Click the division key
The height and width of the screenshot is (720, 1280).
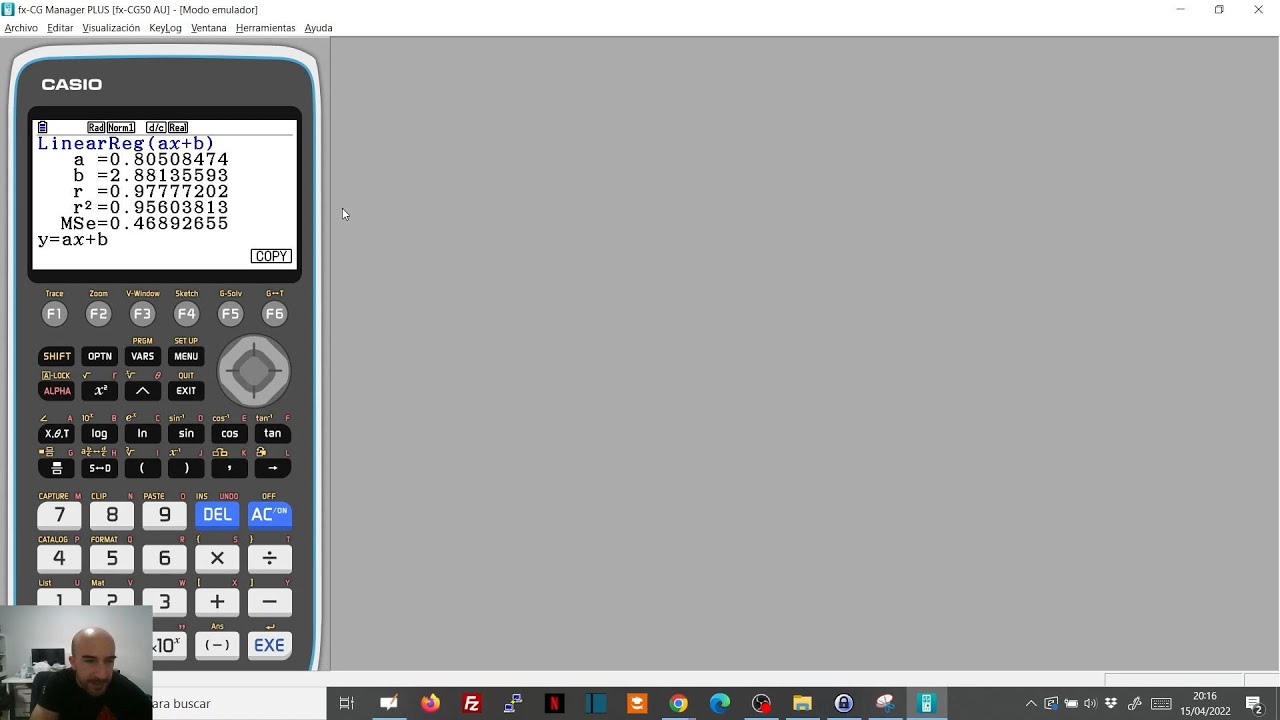coord(269,559)
